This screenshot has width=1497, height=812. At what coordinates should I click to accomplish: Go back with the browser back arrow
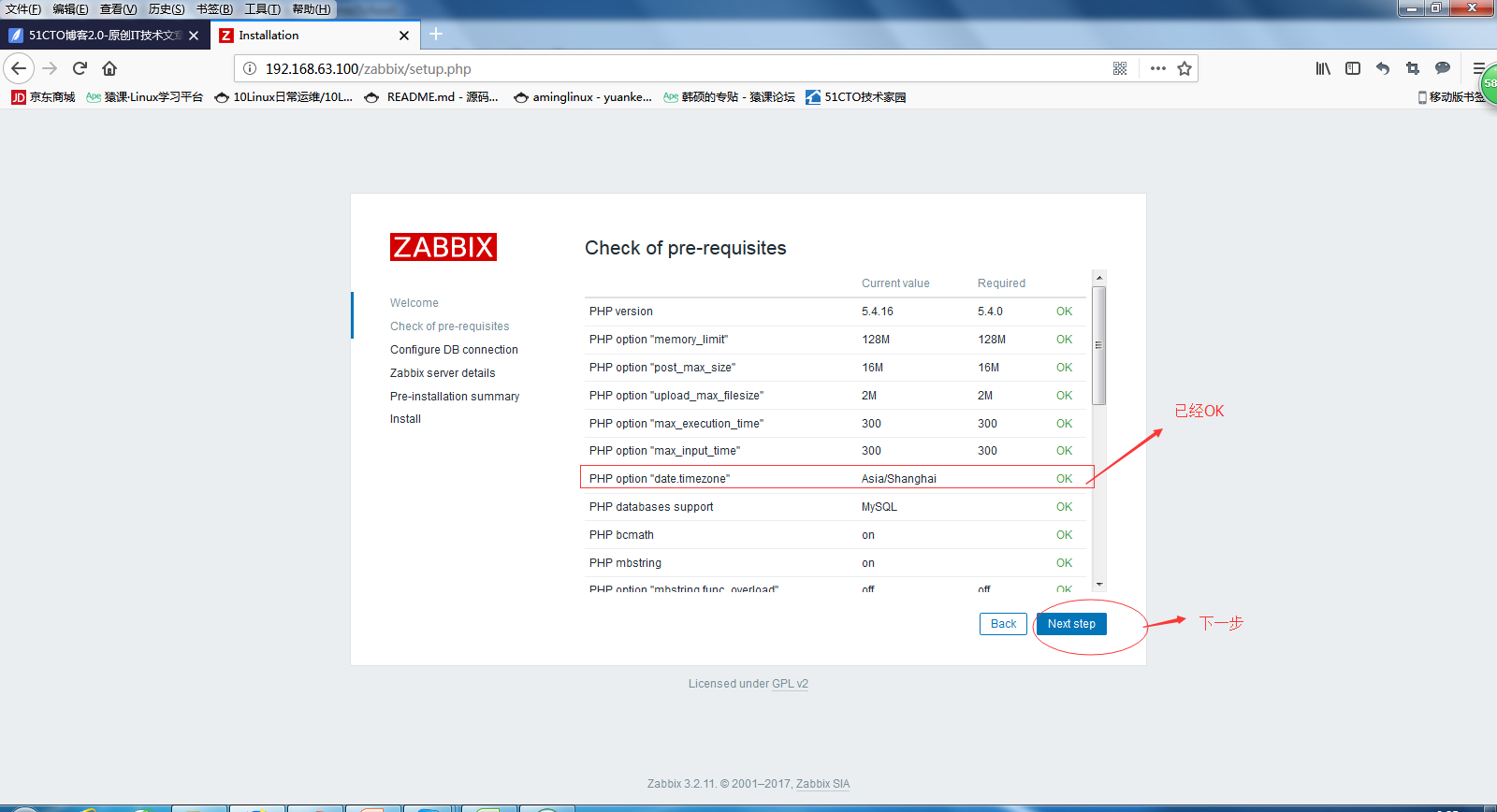tap(19, 68)
